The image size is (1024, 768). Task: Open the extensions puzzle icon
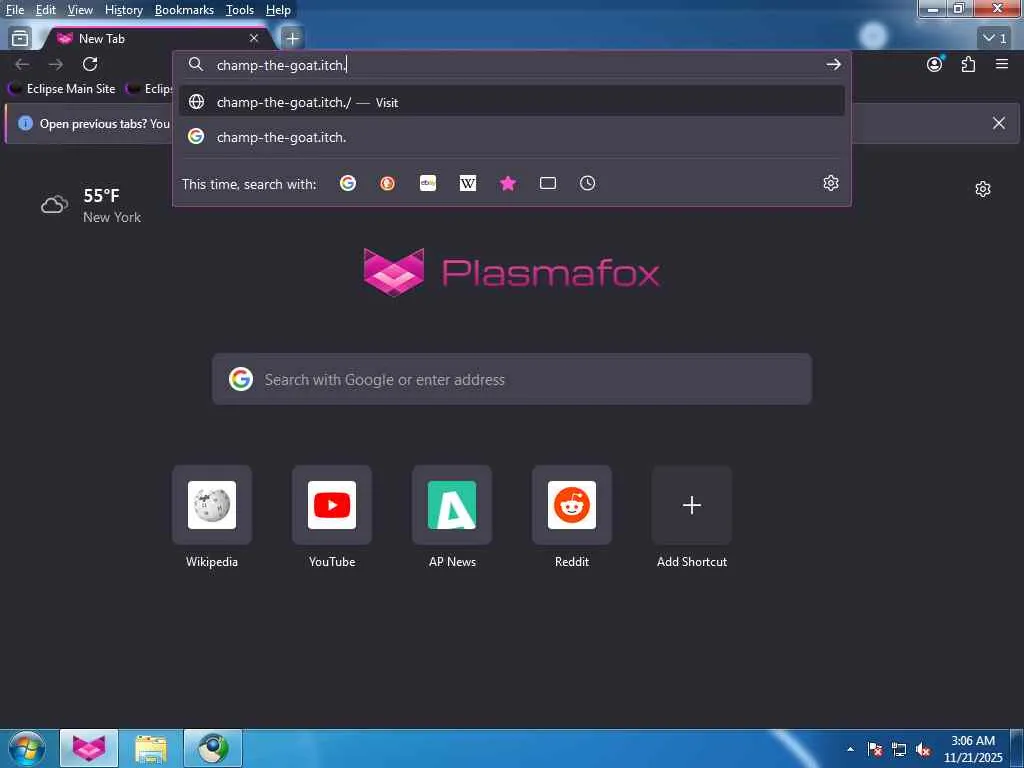968,64
